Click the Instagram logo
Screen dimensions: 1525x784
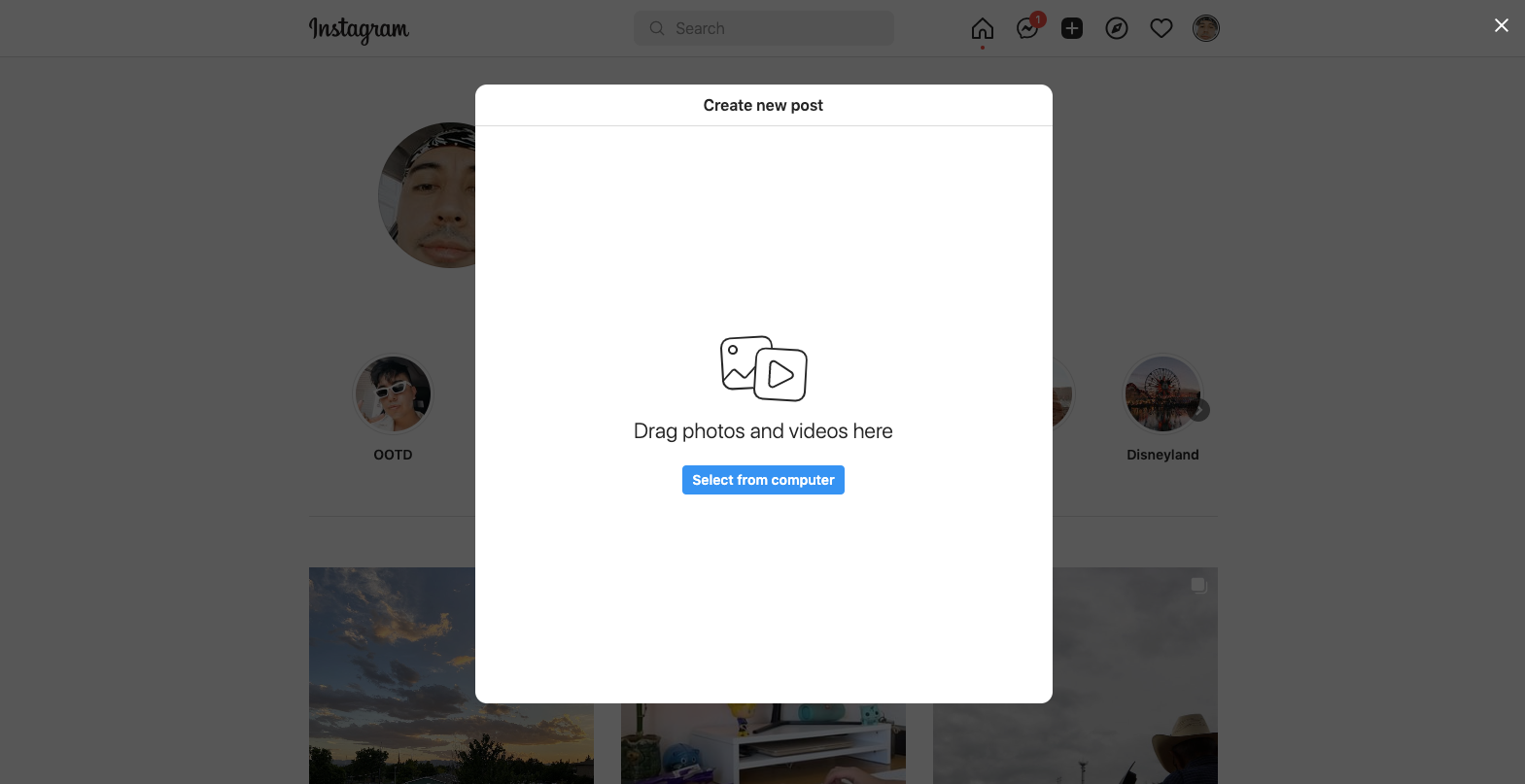pyautogui.click(x=359, y=29)
